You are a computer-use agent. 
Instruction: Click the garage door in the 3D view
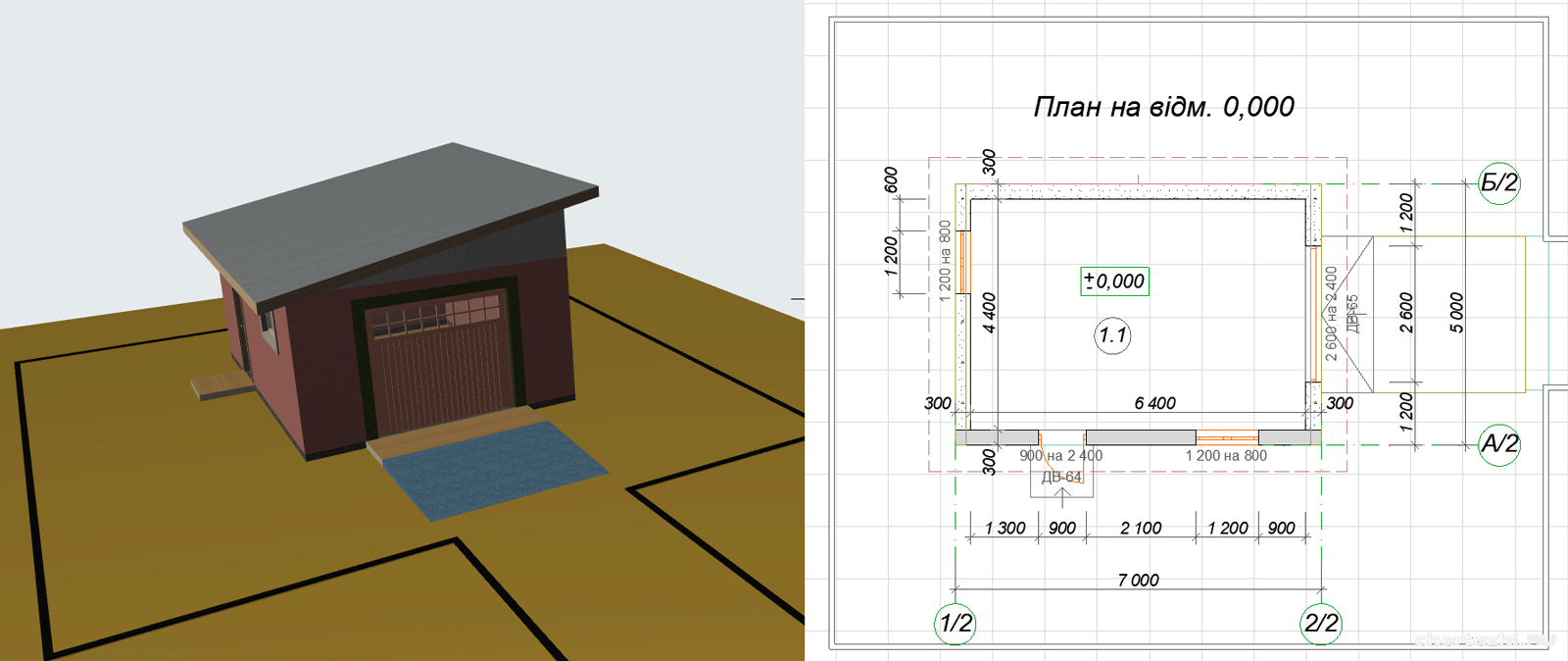443,368
